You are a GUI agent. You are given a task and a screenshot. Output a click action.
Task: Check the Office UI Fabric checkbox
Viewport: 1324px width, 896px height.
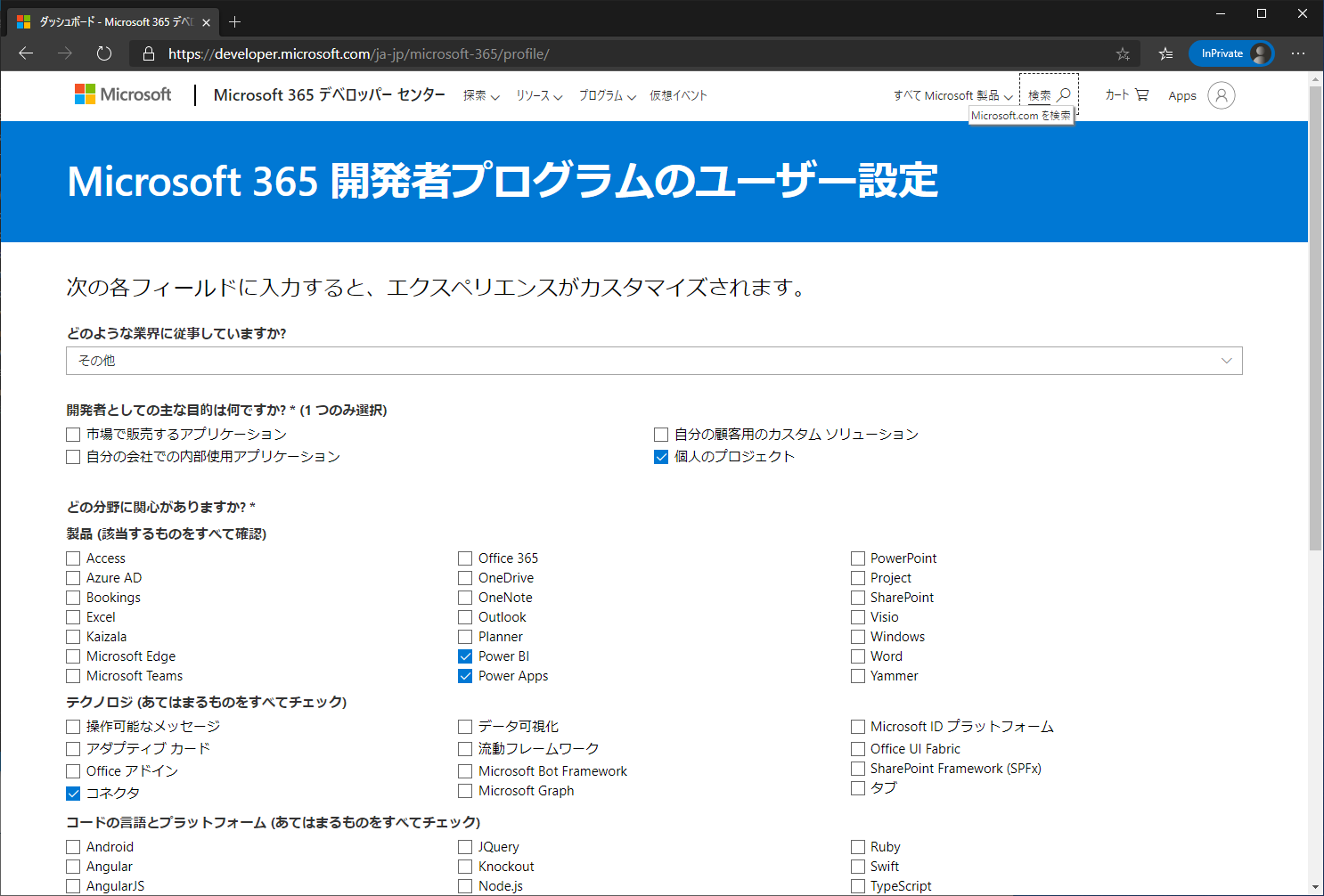858,749
